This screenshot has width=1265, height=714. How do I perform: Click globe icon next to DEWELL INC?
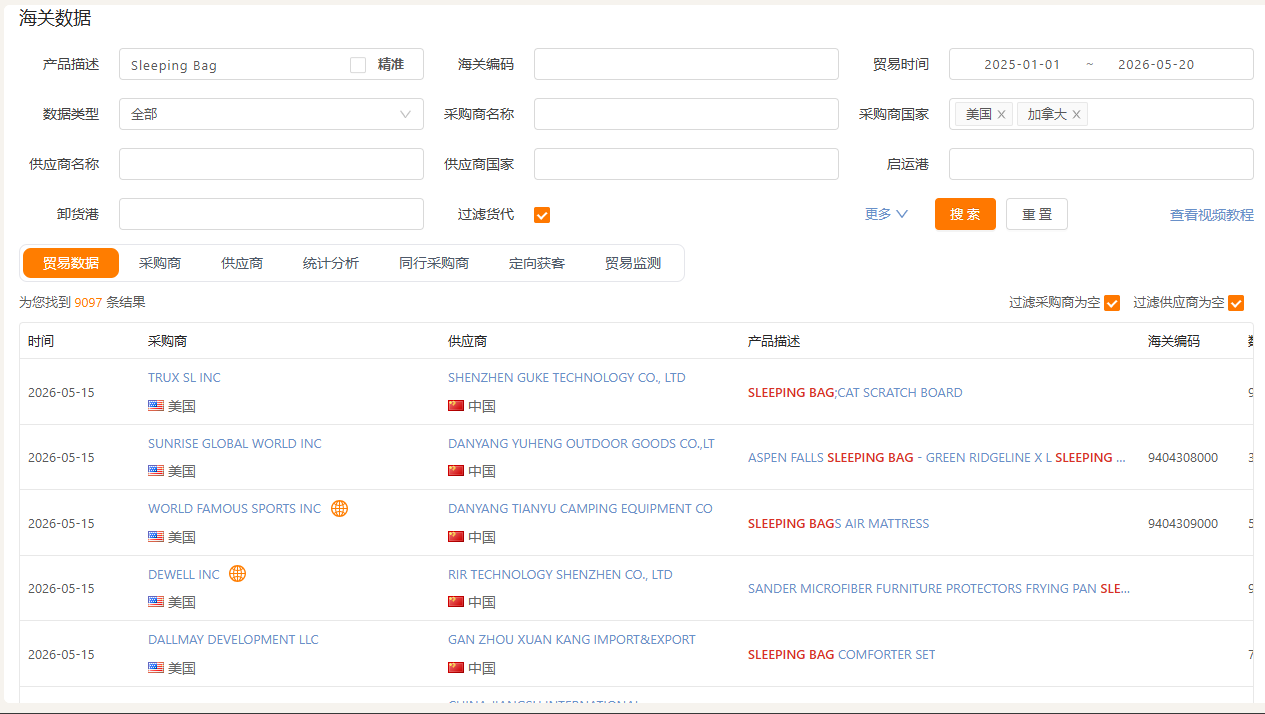pos(237,574)
